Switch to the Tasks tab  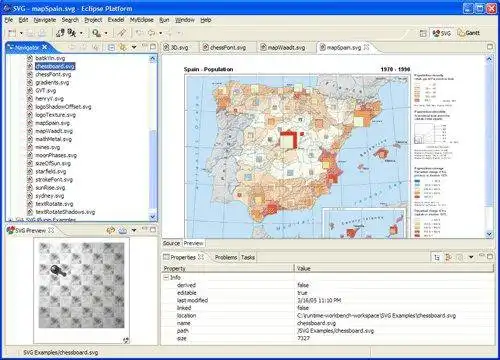click(x=248, y=257)
